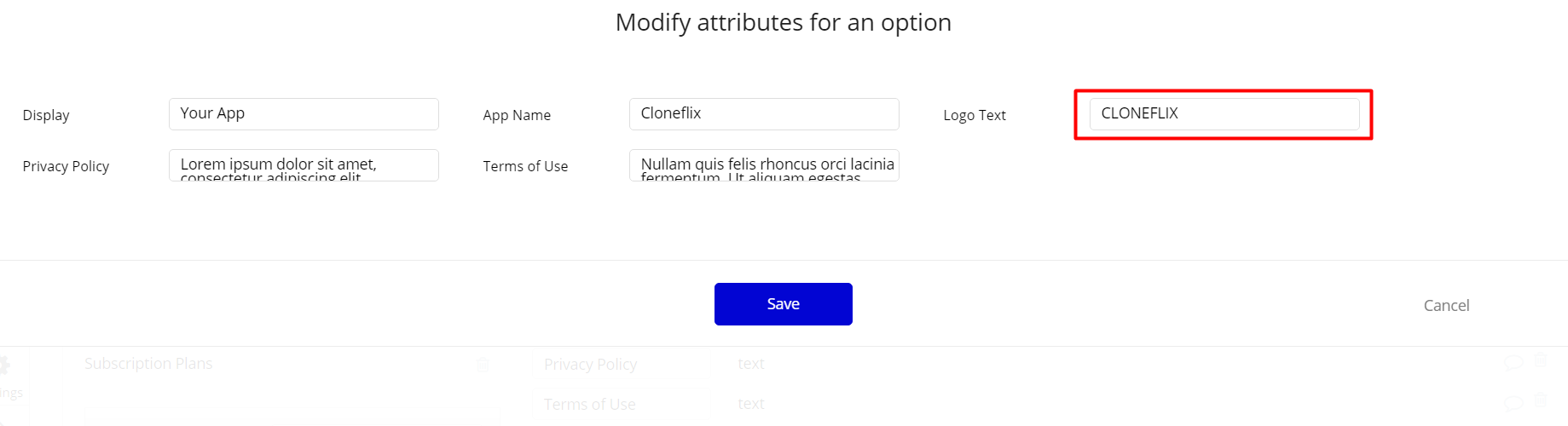The image size is (1568, 426).
Task: Cancel the attribute changes
Action: pos(1446,305)
